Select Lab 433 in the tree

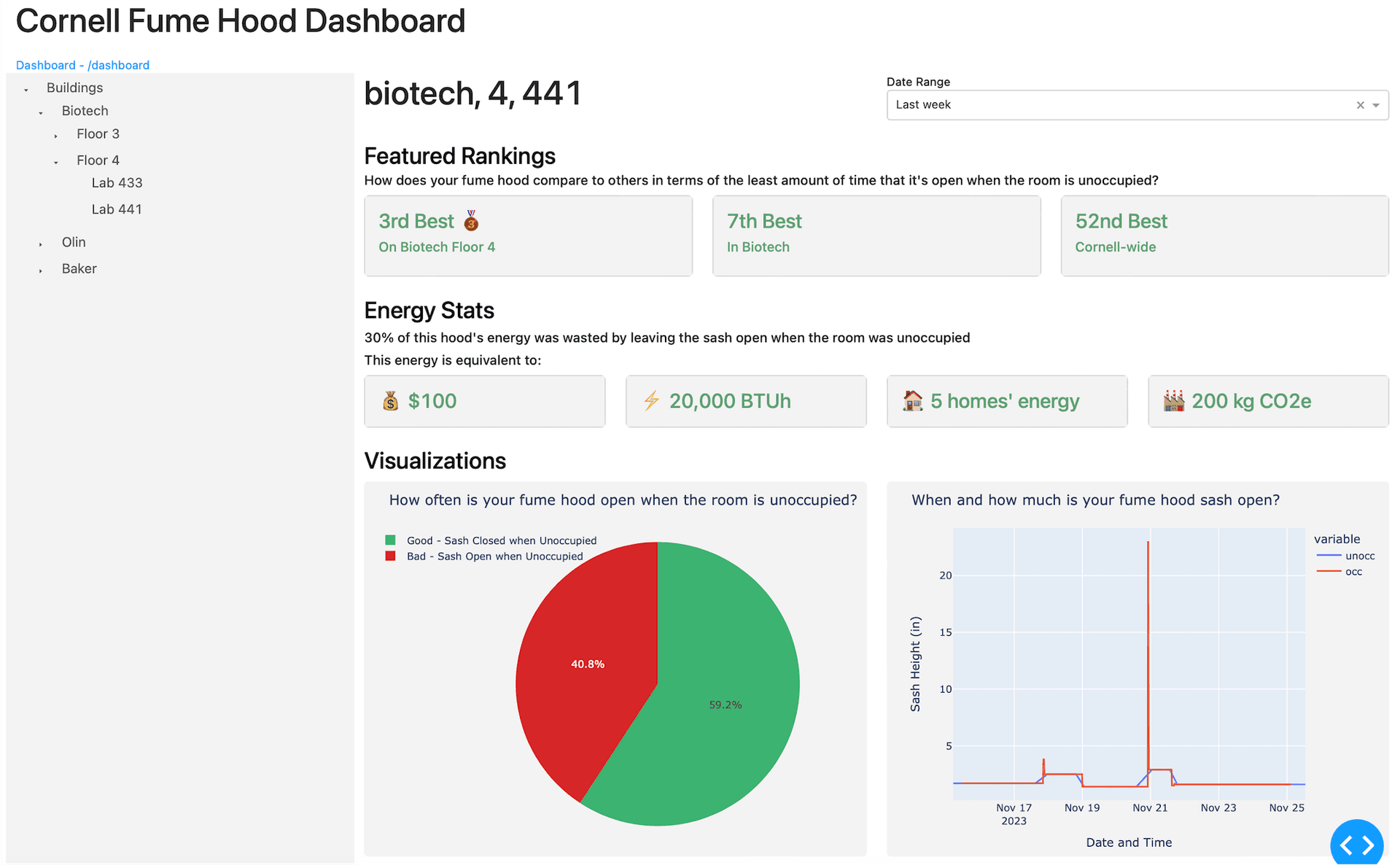pyautogui.click(x=117, y=183)
